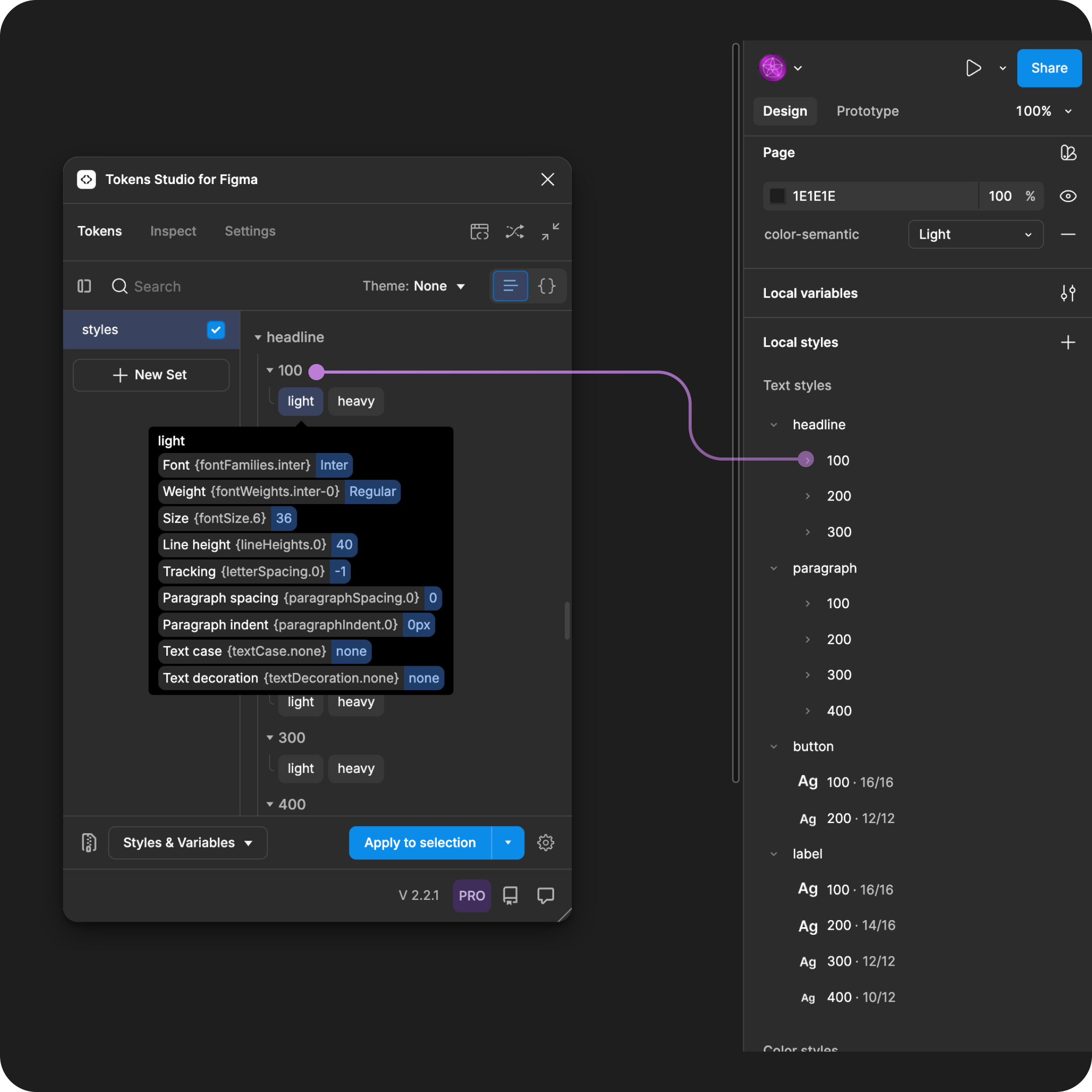Open the Apply to selection arrow menu
Viewport: 1092px width, 1092px height.
(x=508, y=843)
